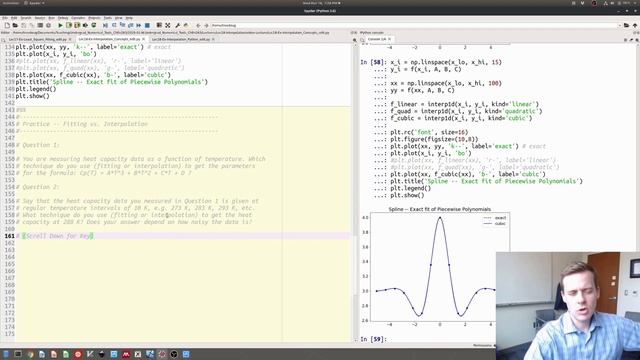Click Browse working directory folder icon
640x360 pixels.
click(x=627, y=25)
